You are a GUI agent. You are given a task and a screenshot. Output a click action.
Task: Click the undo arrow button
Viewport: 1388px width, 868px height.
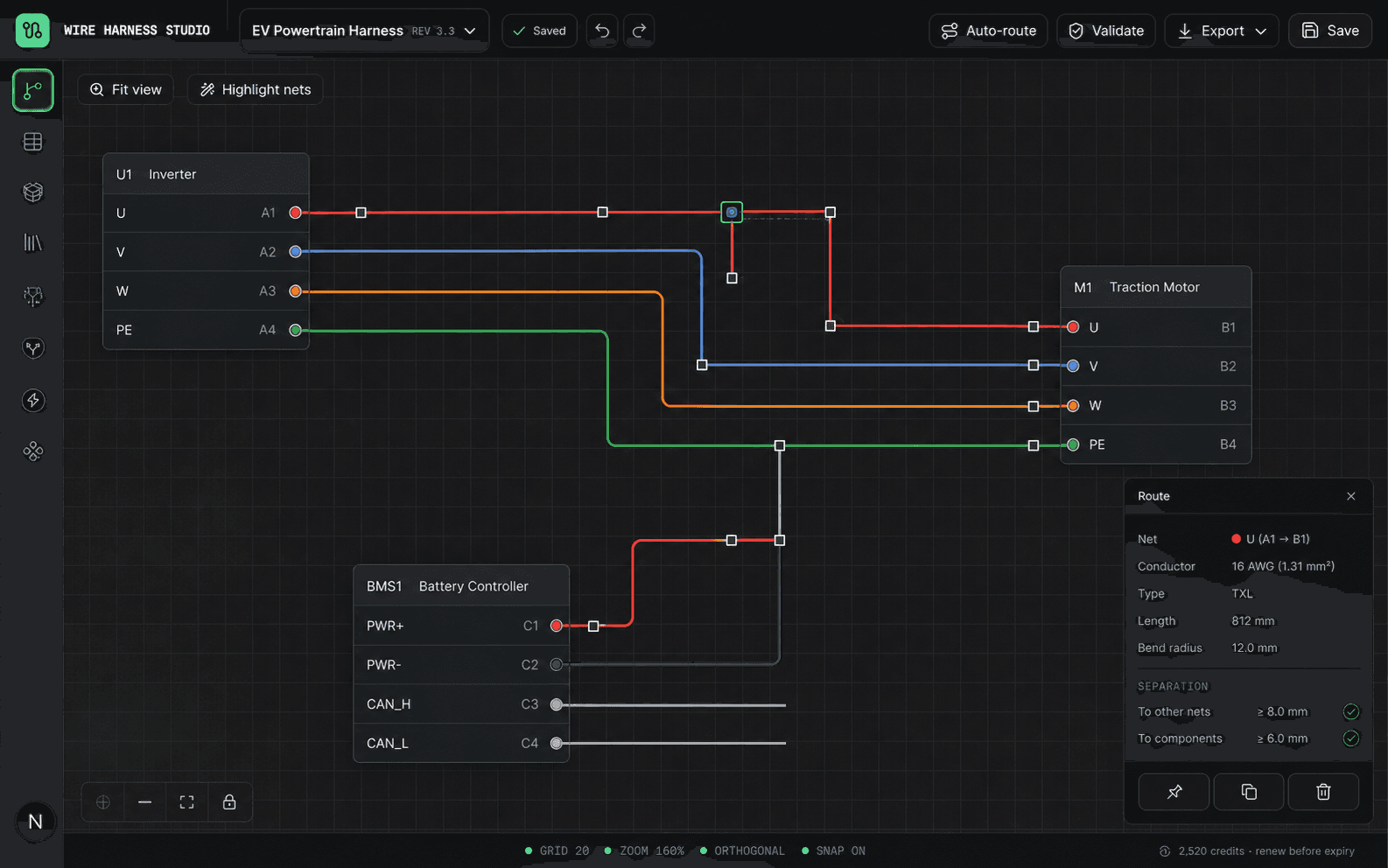click(x=602, y=31)
